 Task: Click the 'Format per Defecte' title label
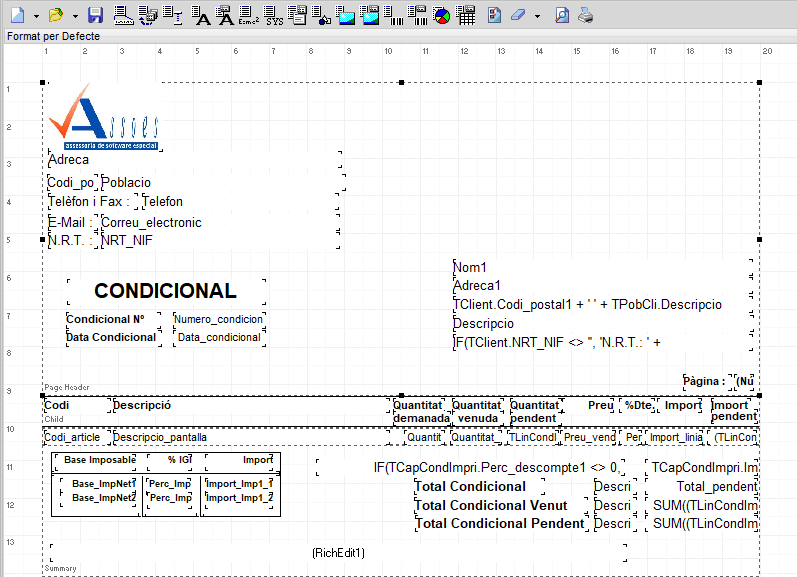pos(53,36)
